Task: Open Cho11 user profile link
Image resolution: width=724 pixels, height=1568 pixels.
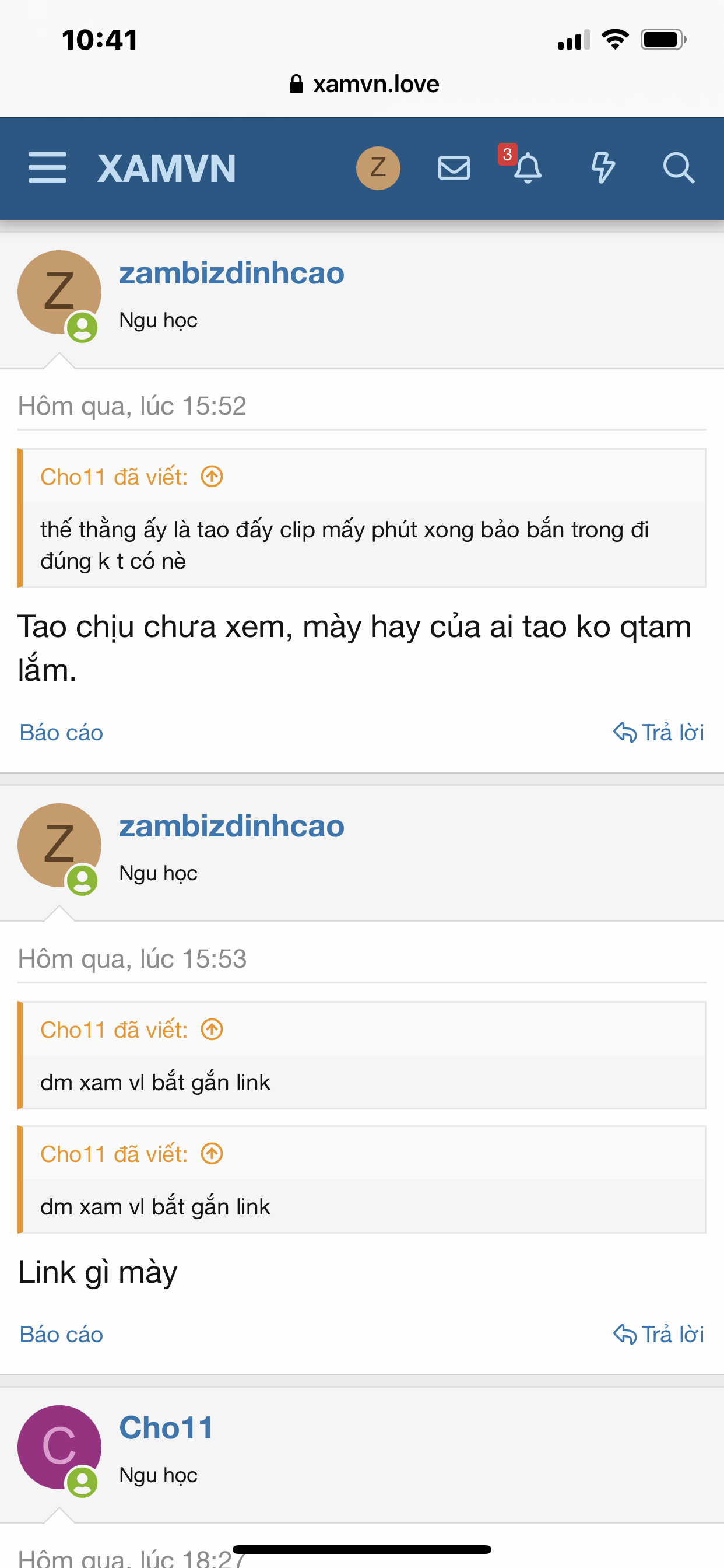Action: [166, 1428]
